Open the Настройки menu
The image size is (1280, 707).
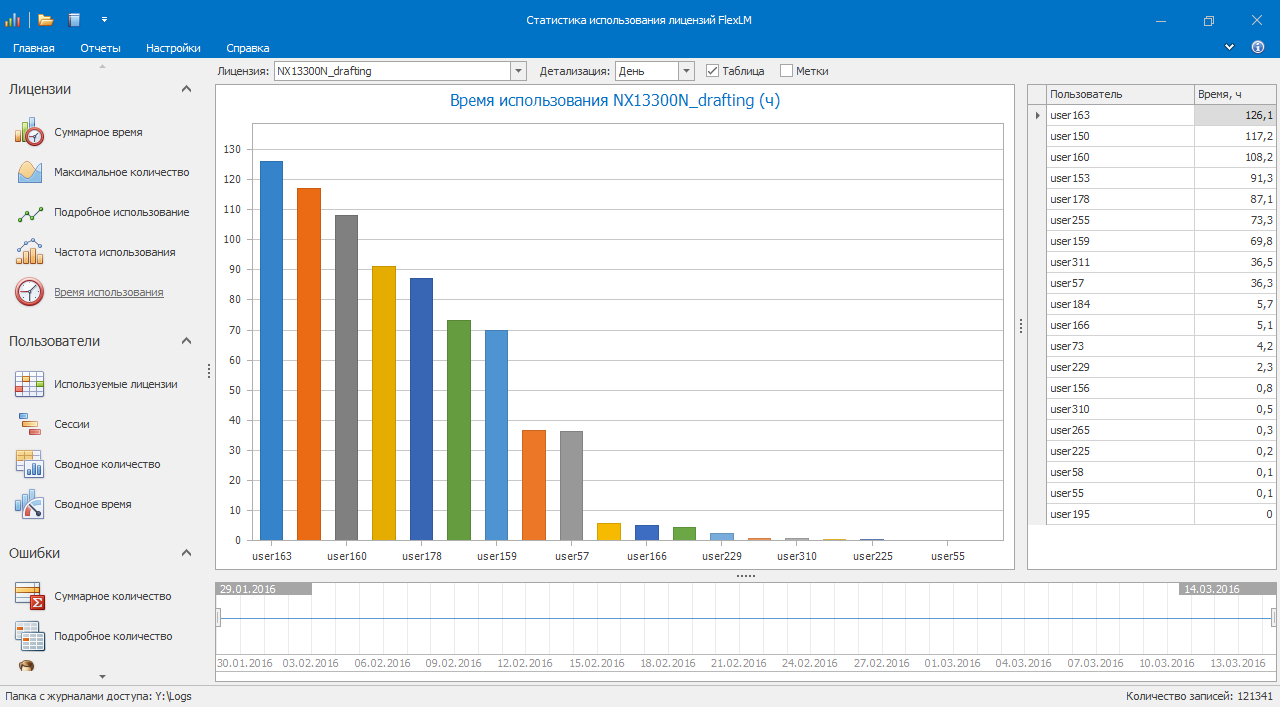coord(173,48)
